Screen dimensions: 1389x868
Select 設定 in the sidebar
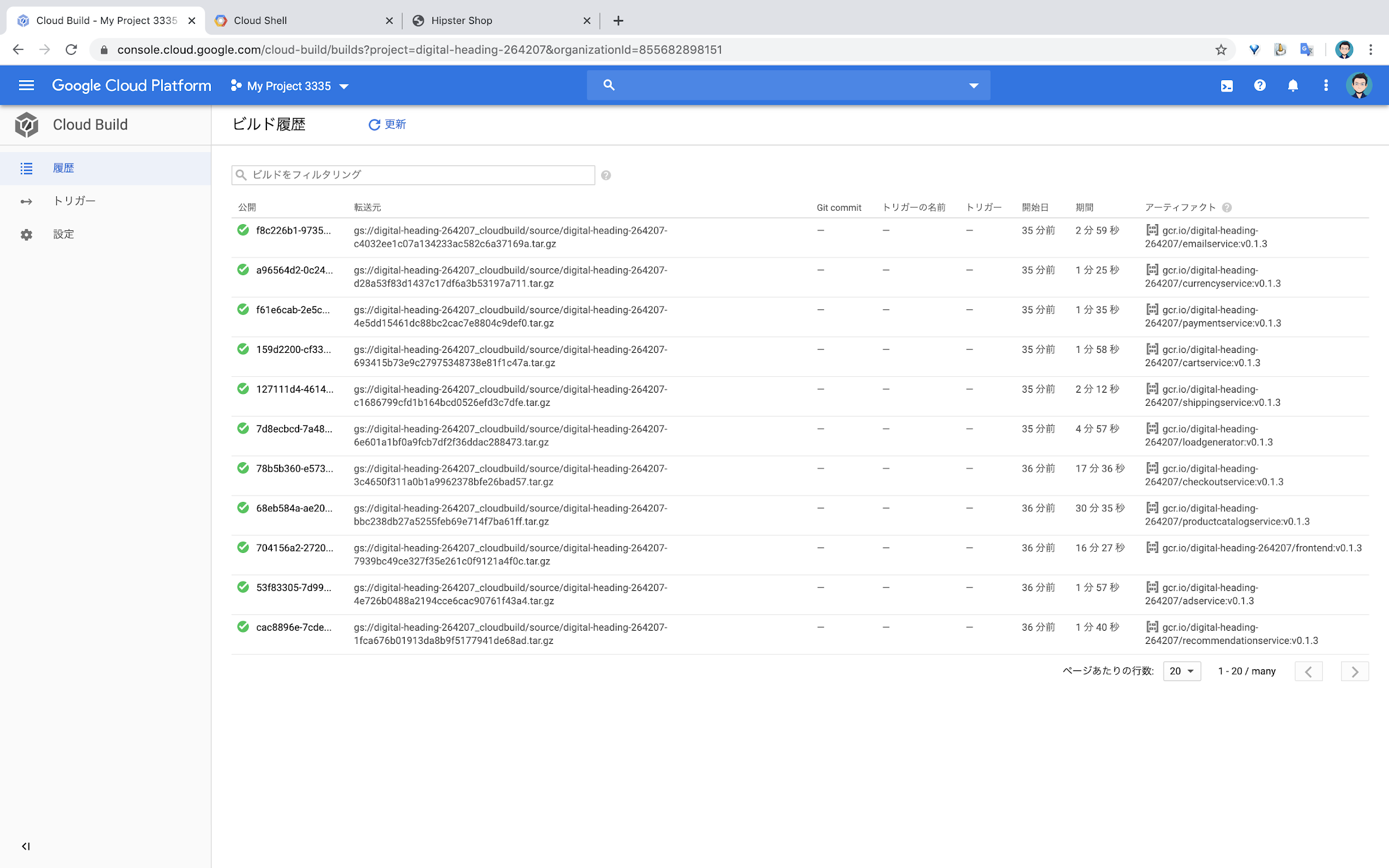105,235
